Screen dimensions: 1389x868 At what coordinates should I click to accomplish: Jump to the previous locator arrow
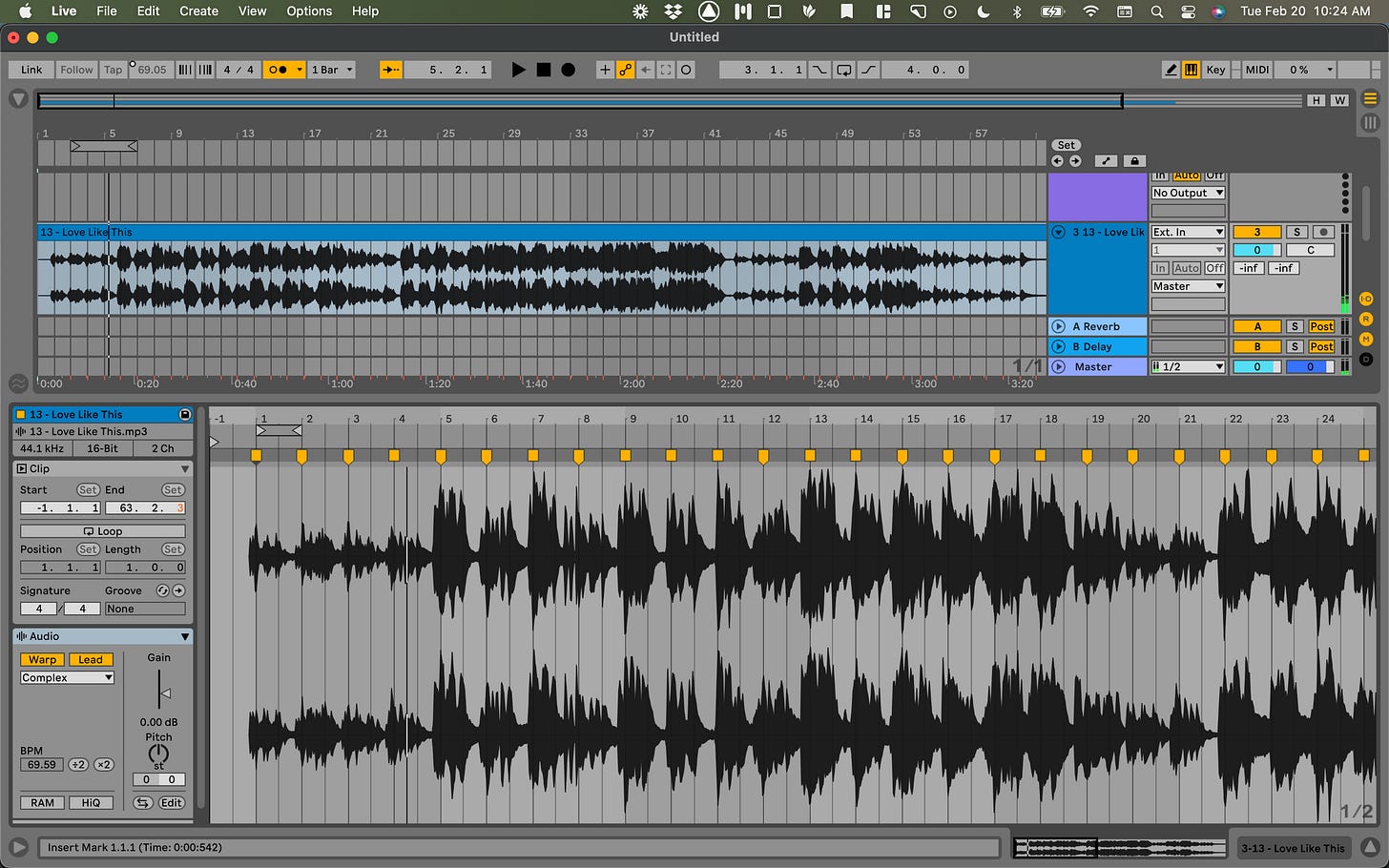tap(1057, 161)
